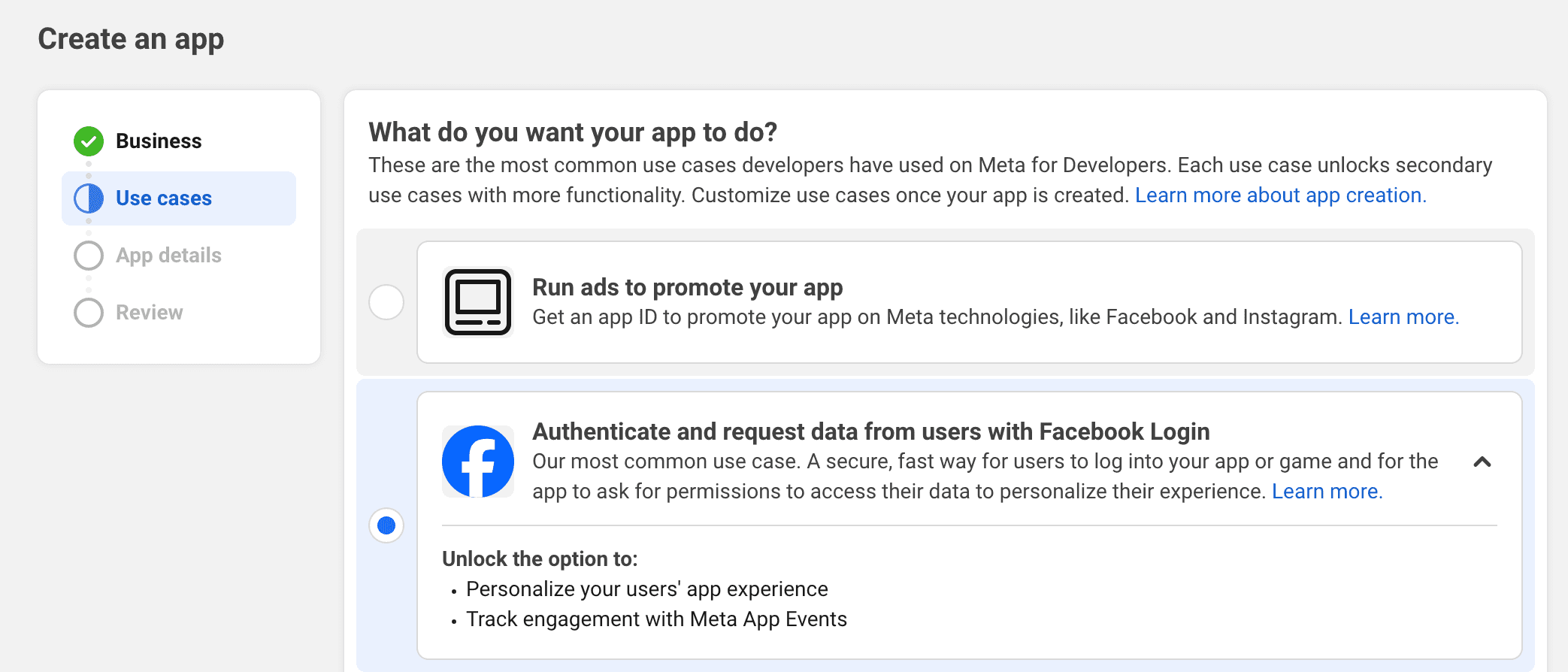Go to the Review step
Image resolution: width=1568 pixels, height=672 pixels.
point(149,313)
